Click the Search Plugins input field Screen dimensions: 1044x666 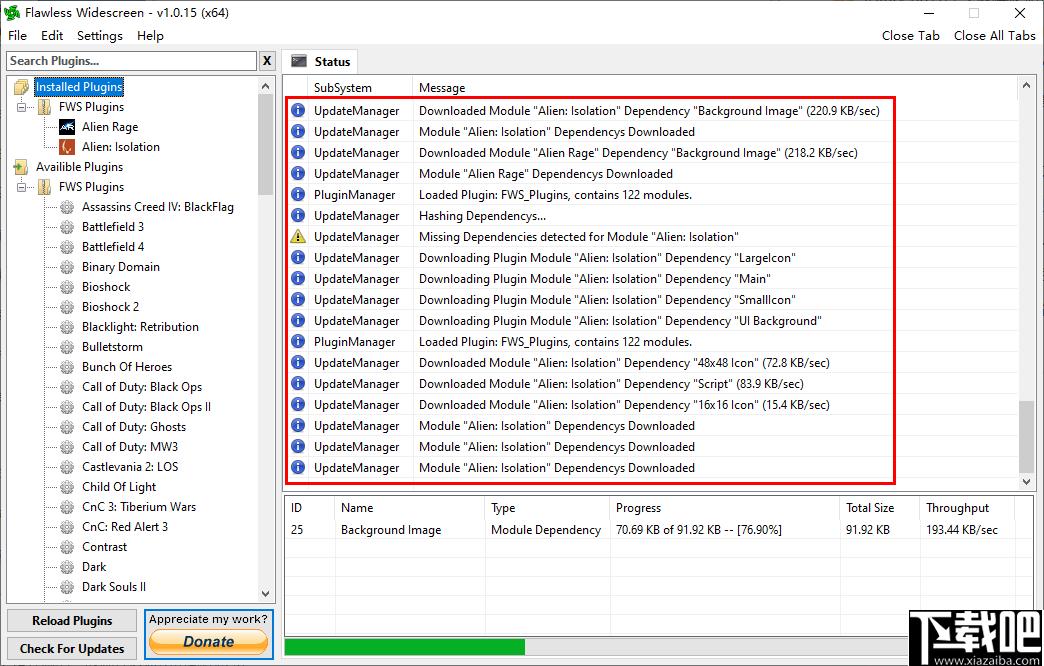[x=132, y=61]
